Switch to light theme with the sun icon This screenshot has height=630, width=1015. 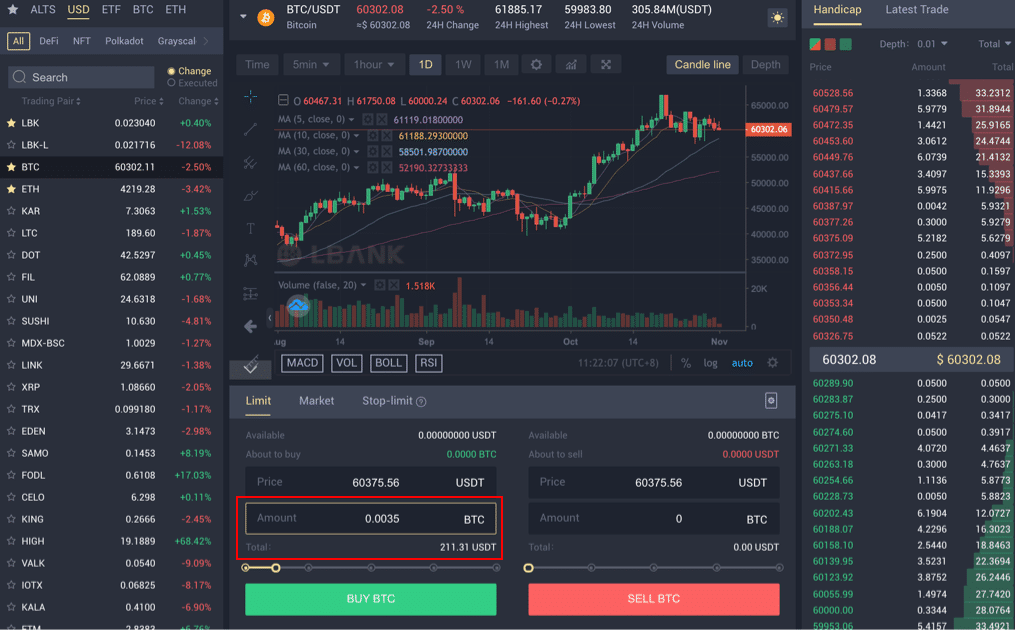click(777, 17)
